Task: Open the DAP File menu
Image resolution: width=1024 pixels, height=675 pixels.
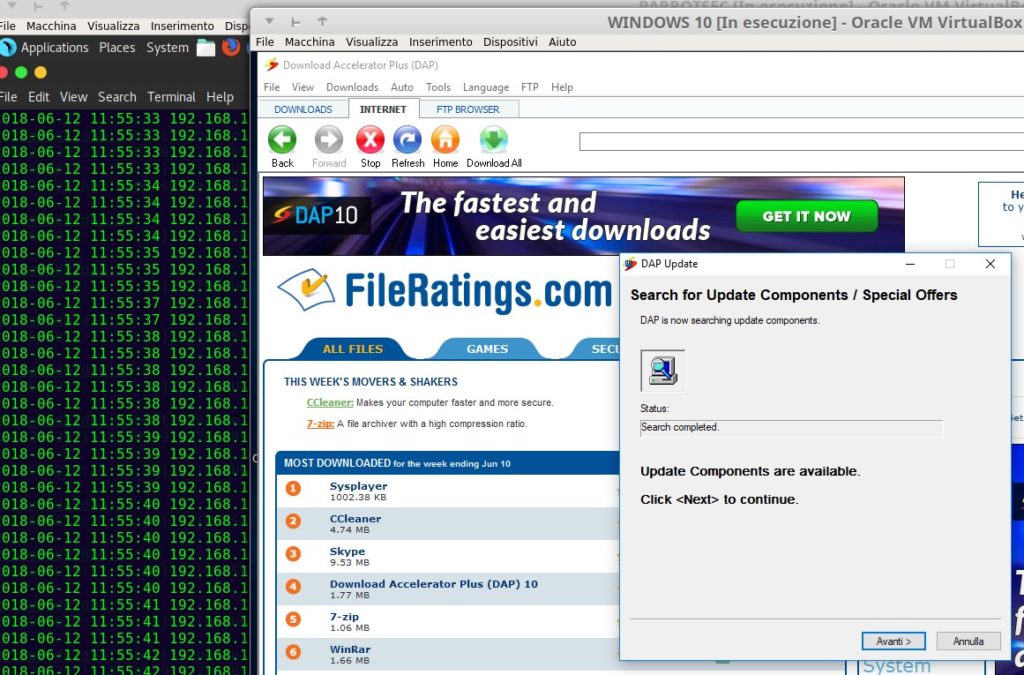Action: (x=272, y=87)
